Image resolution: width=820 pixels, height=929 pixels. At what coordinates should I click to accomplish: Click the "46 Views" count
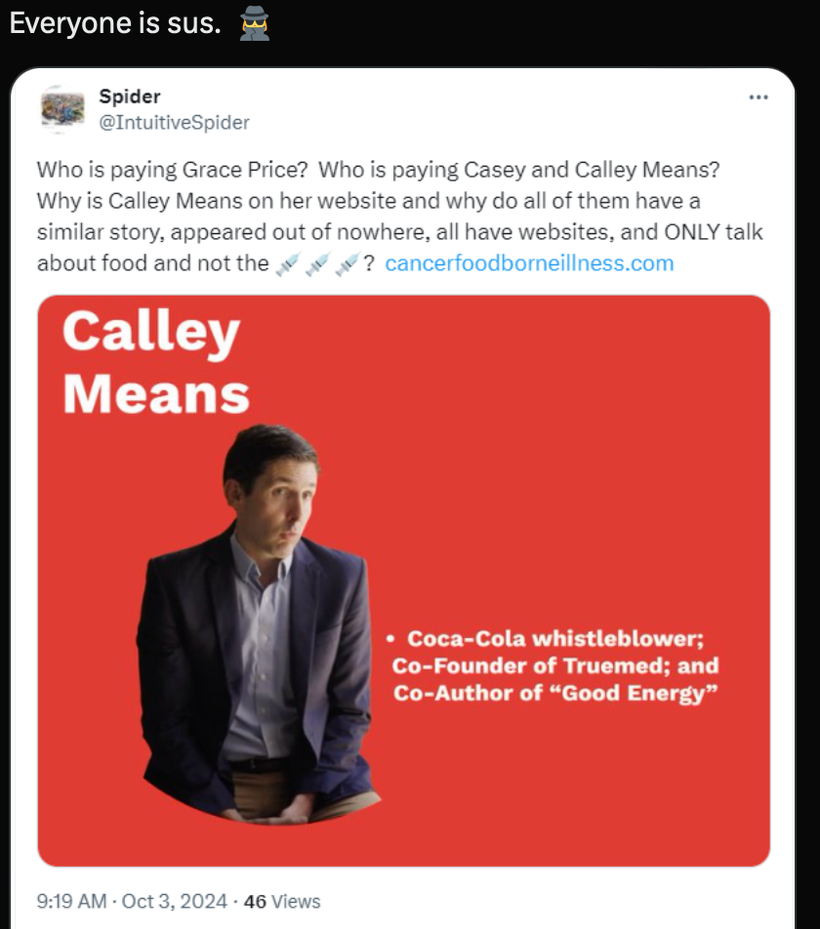(281, 901)
